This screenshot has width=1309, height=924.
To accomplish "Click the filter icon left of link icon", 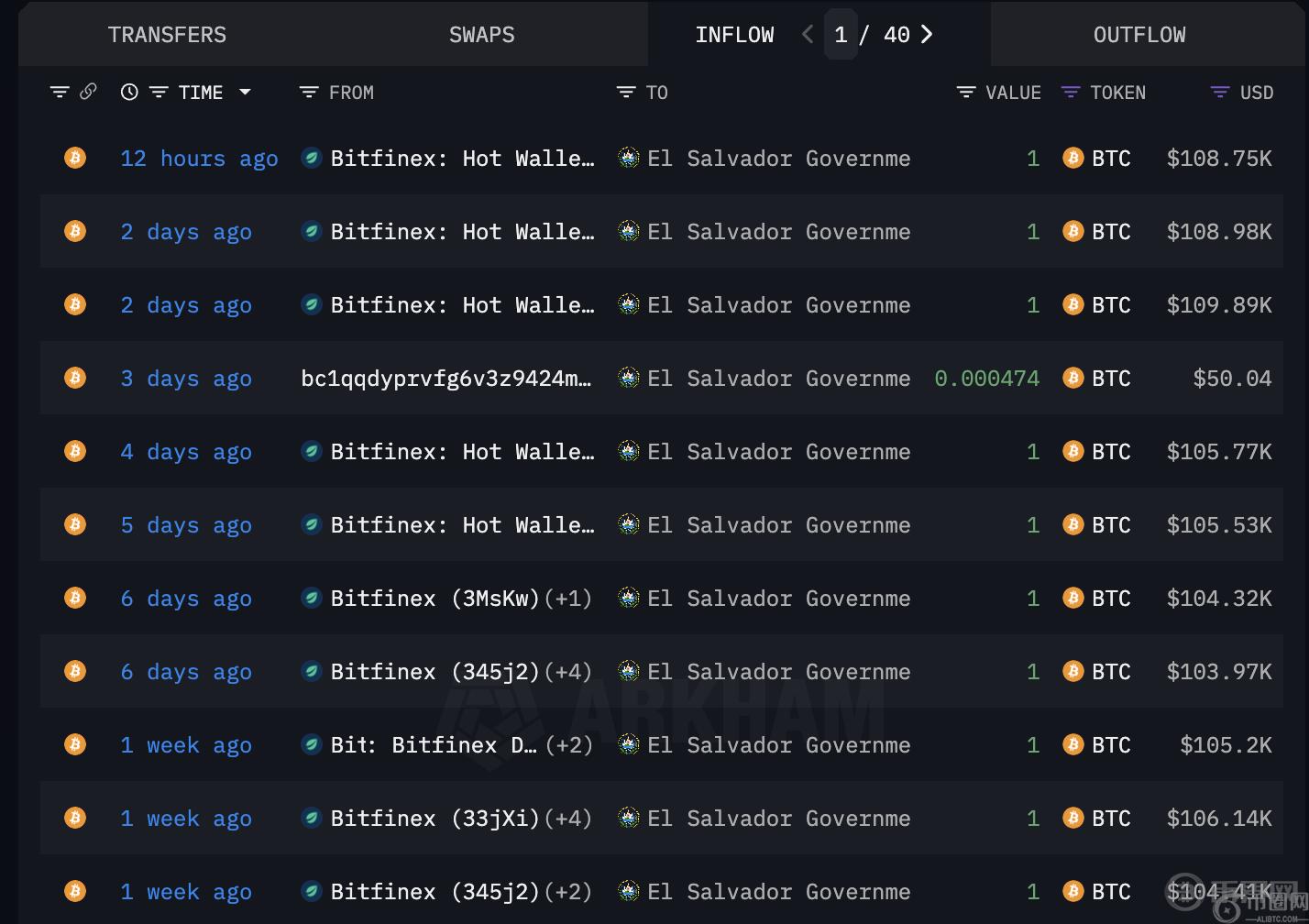I will (x=60, y=92).
